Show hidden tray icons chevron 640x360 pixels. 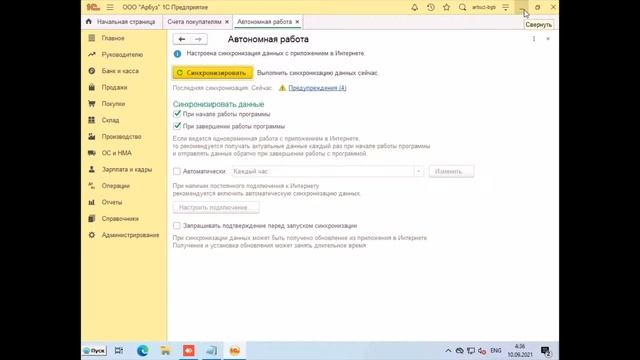point(448,351)
